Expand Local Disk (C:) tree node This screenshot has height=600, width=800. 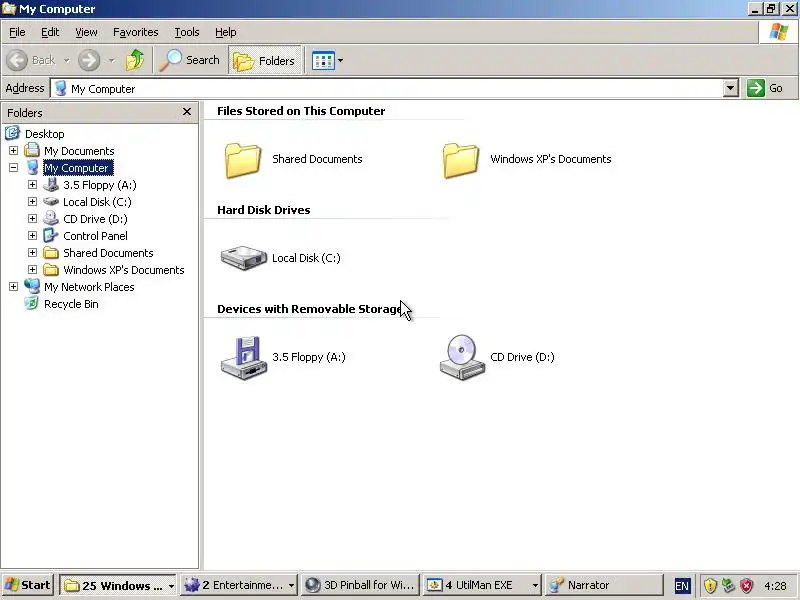[33, 202]
